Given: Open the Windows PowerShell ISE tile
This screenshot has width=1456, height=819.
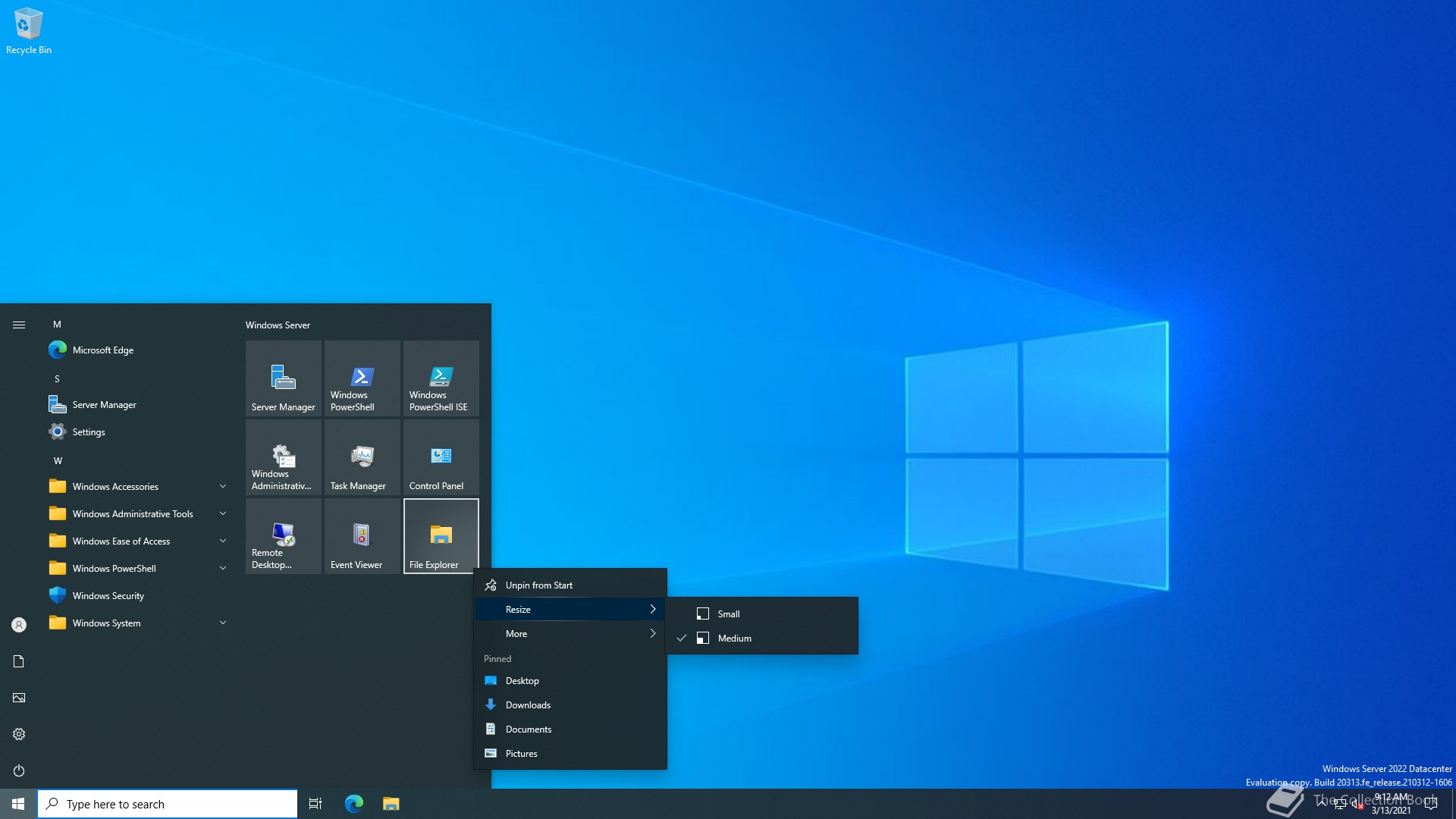Looking at the screenshot, I should tap(441, 378).
